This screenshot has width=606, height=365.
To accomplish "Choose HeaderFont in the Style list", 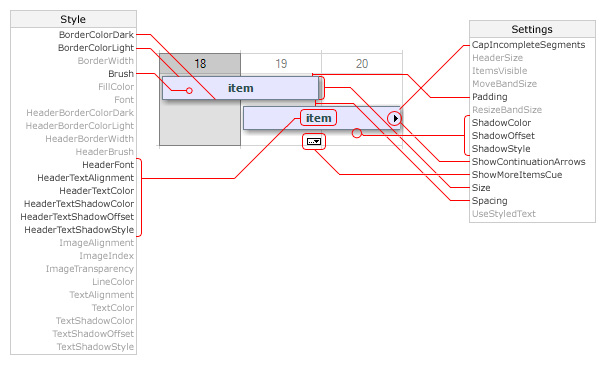I will click(108, 165).
